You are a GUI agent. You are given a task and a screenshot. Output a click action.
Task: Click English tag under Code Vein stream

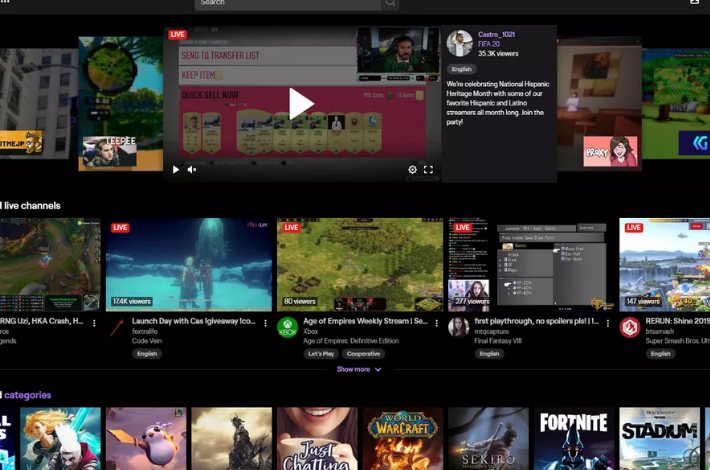147,354
